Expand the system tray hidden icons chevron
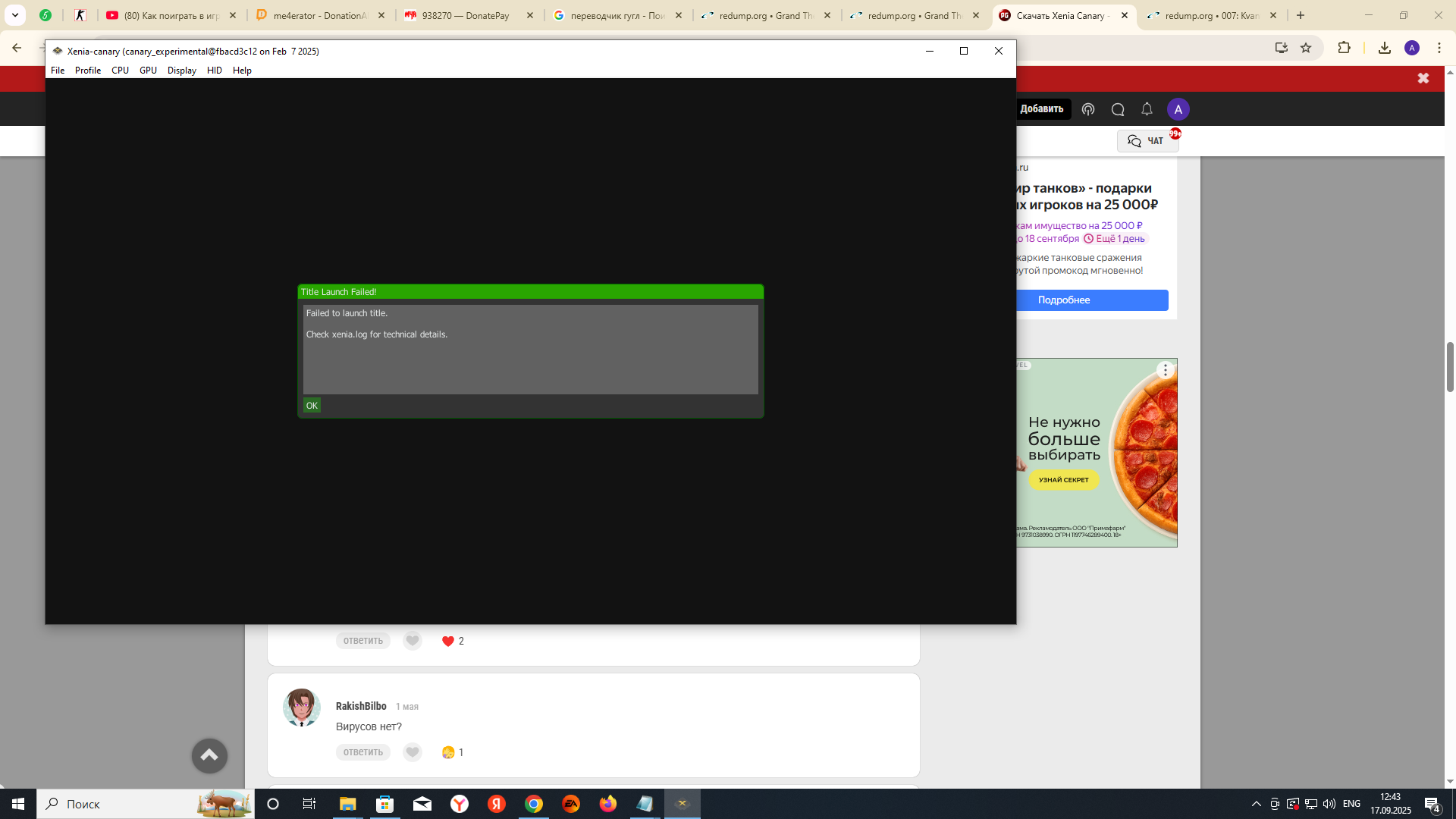Screen dimensions: 1456x819 pos(1256,804)
